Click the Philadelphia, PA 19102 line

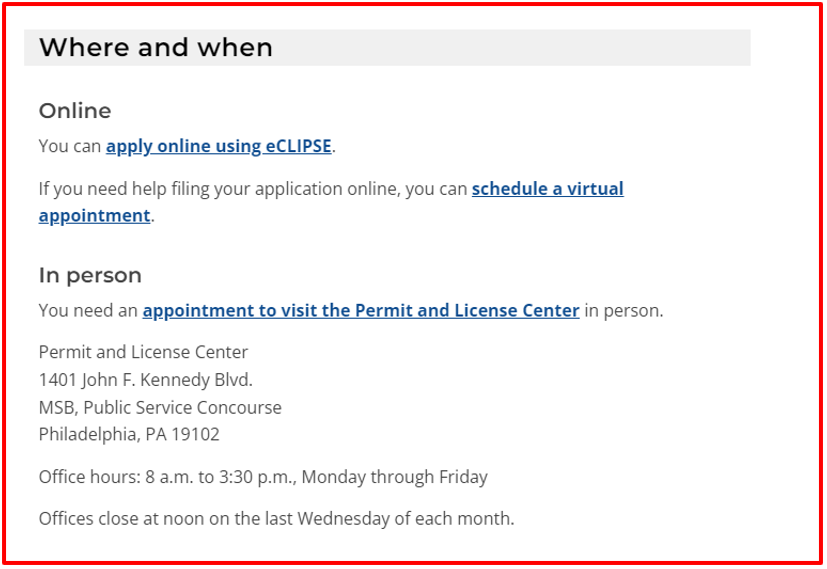129,435
